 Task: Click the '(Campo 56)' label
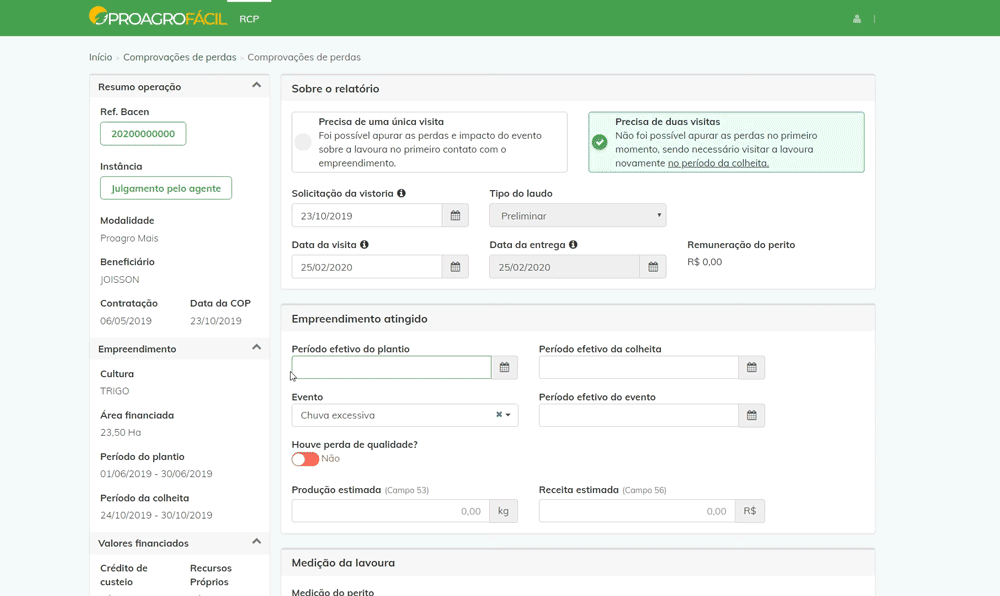pos(644,490)
